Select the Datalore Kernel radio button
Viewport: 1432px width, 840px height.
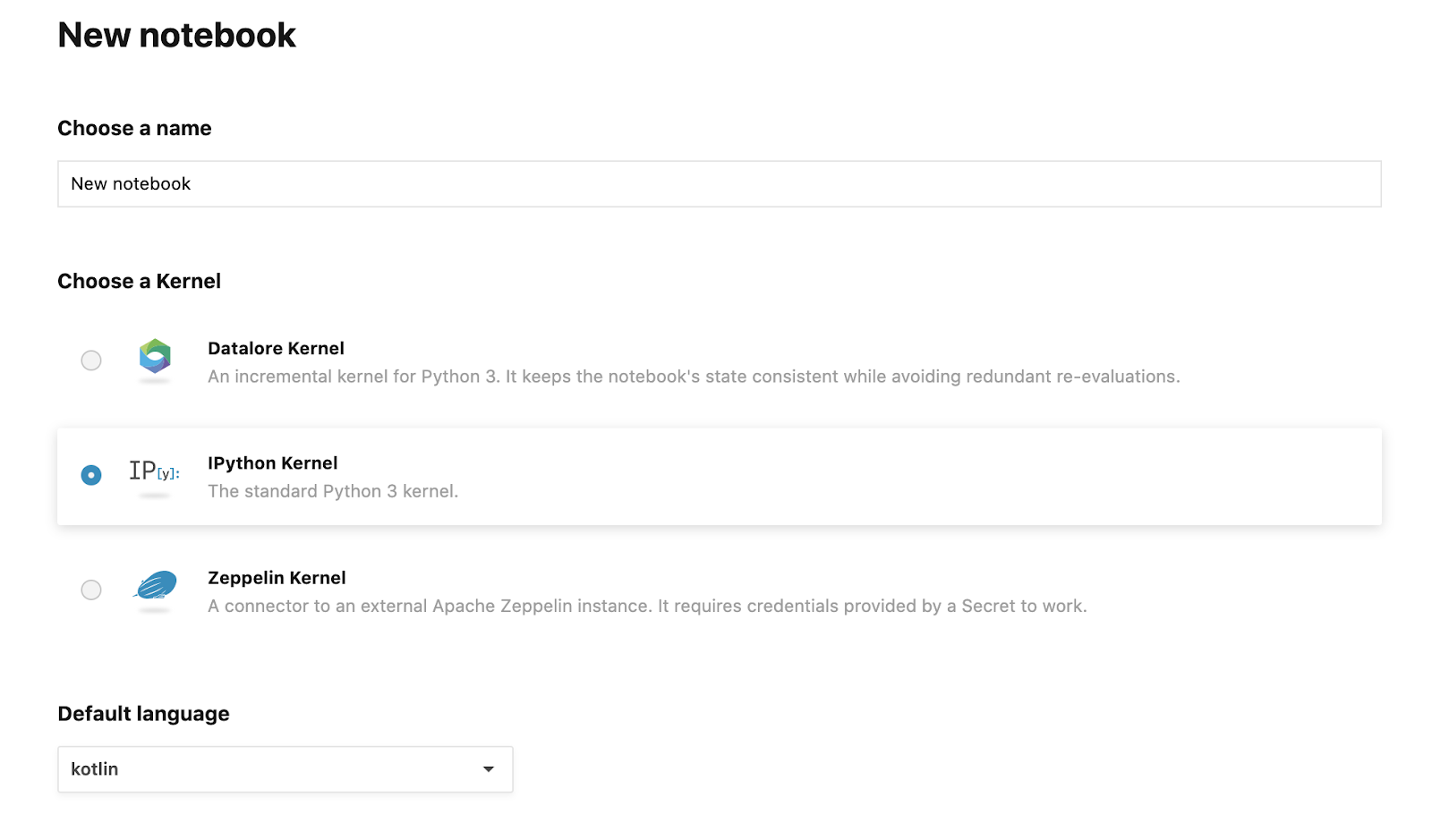pos(91,361)
